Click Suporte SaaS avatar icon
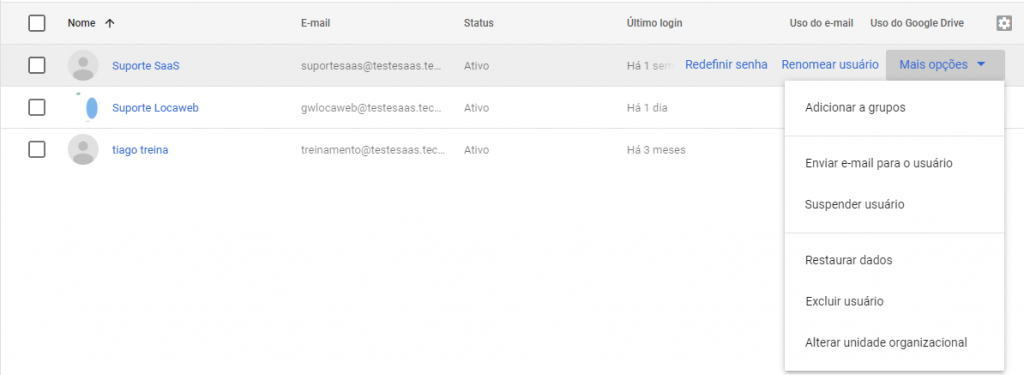Image resolution: width=1024 pixels, height=375 pixels. coord(83,65)
